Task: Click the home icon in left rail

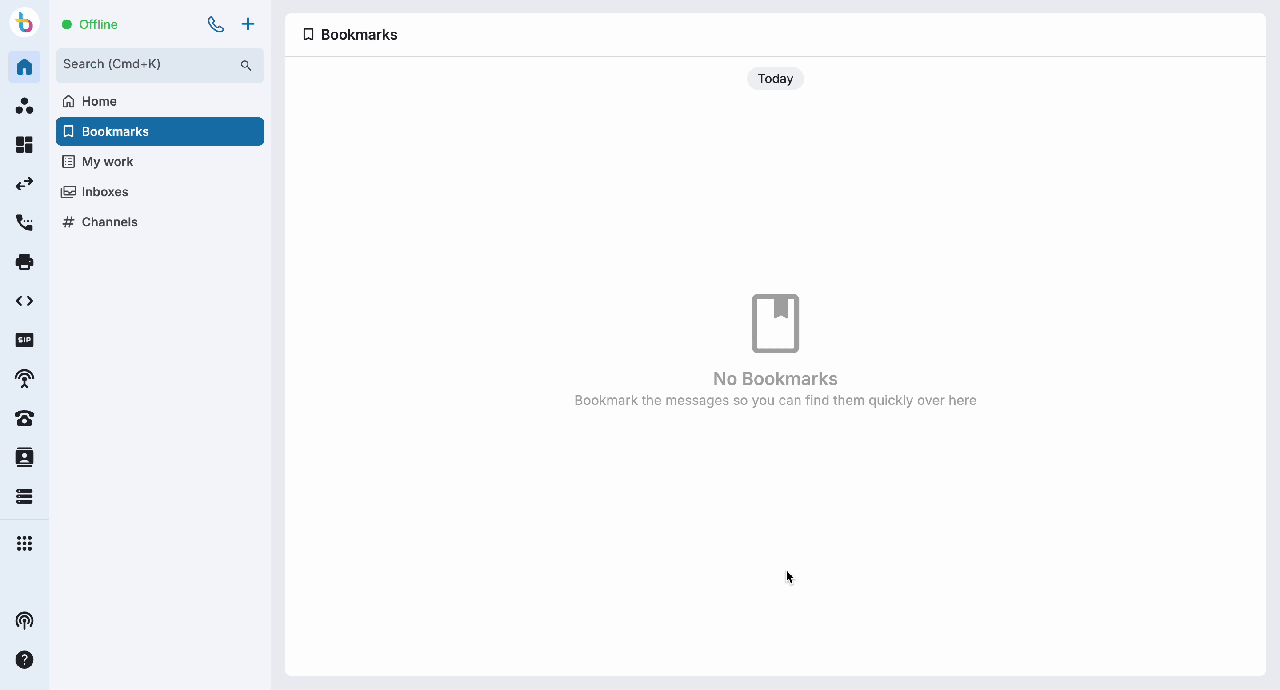Action: [x=24, y=67]
